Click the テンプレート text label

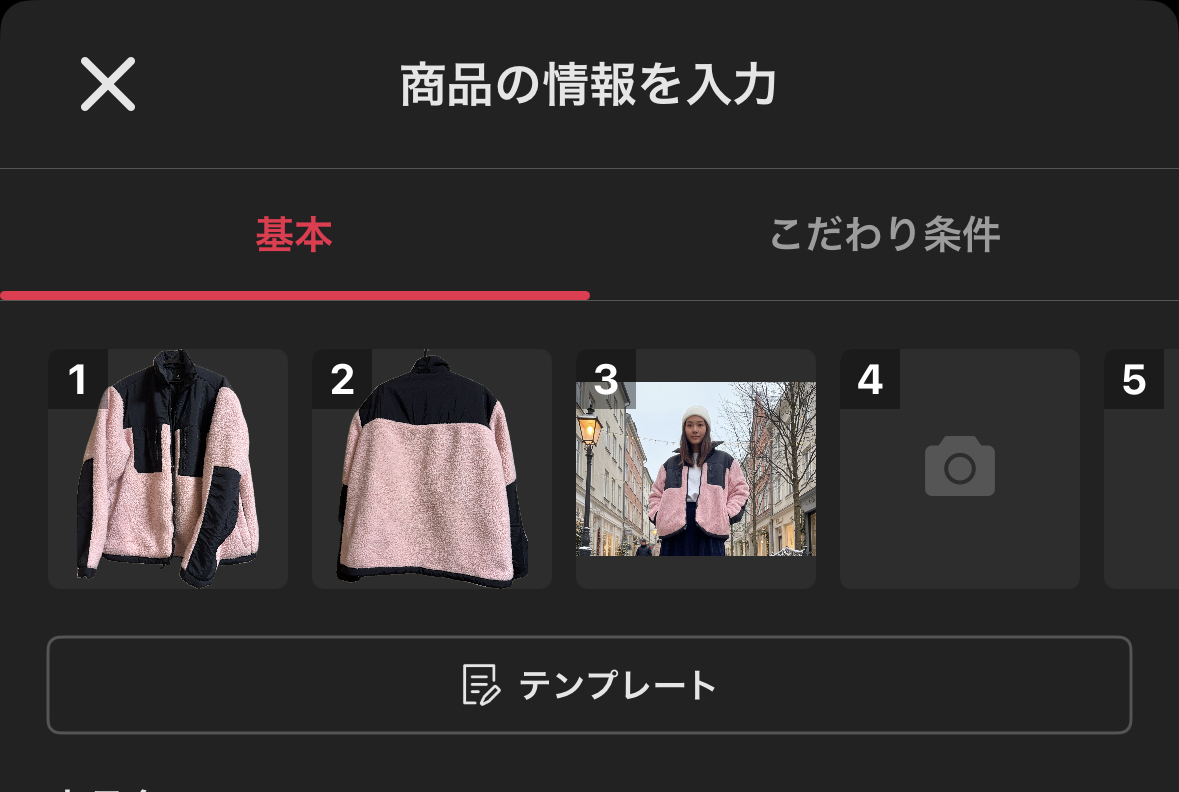tap(617, 685)
